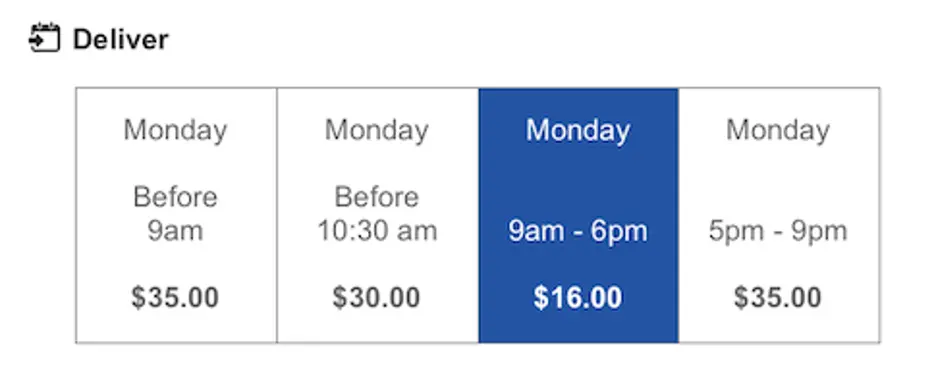Click the $16.00 price in blue cell
This screenshot has width=936, height=378.
[x=578, y=297]
